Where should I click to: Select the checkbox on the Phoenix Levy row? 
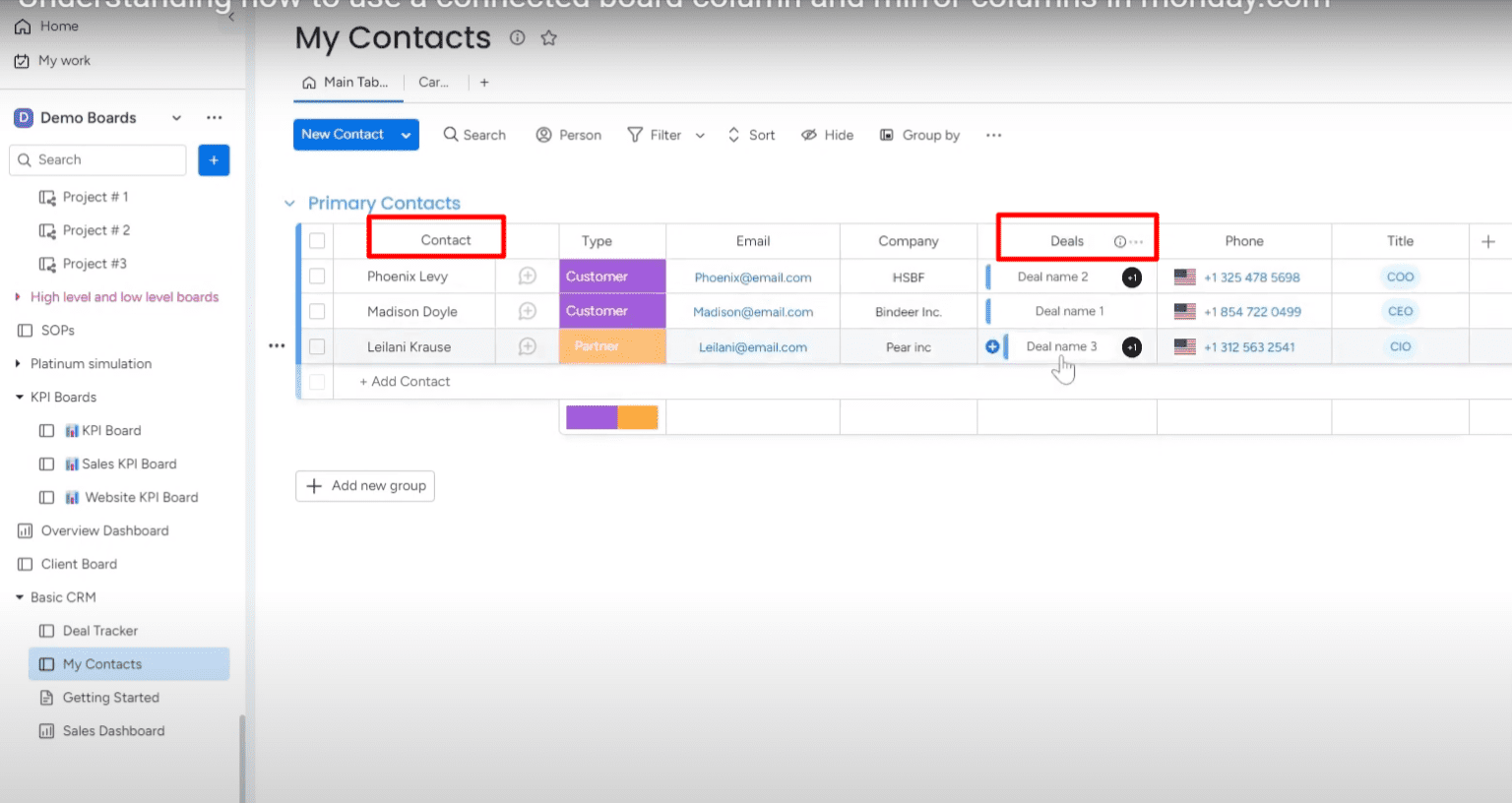click(317, 277)
